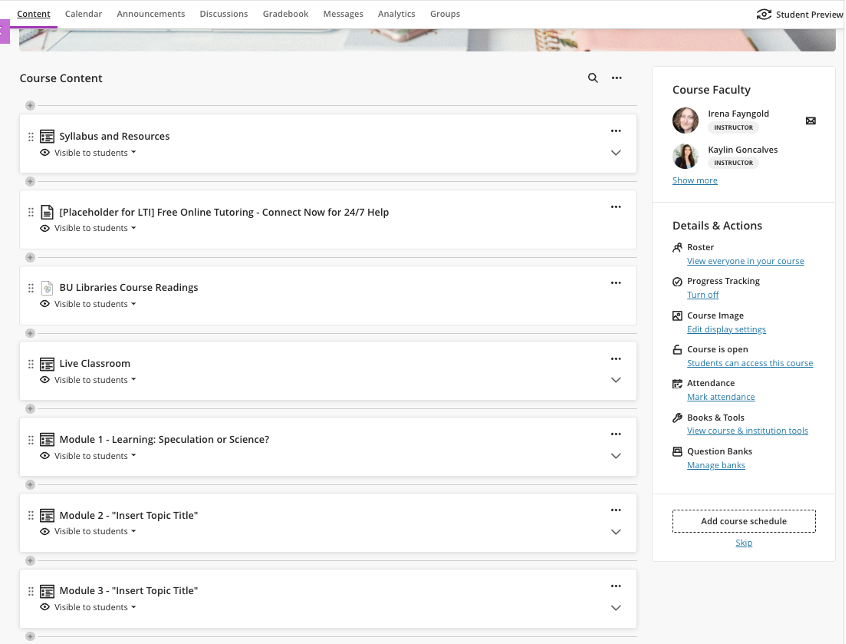The width and height of the screenshot is (846, 644).
Task: Open three-dot menu for Syllabus and Resources
Action: [x=616, y=131]
